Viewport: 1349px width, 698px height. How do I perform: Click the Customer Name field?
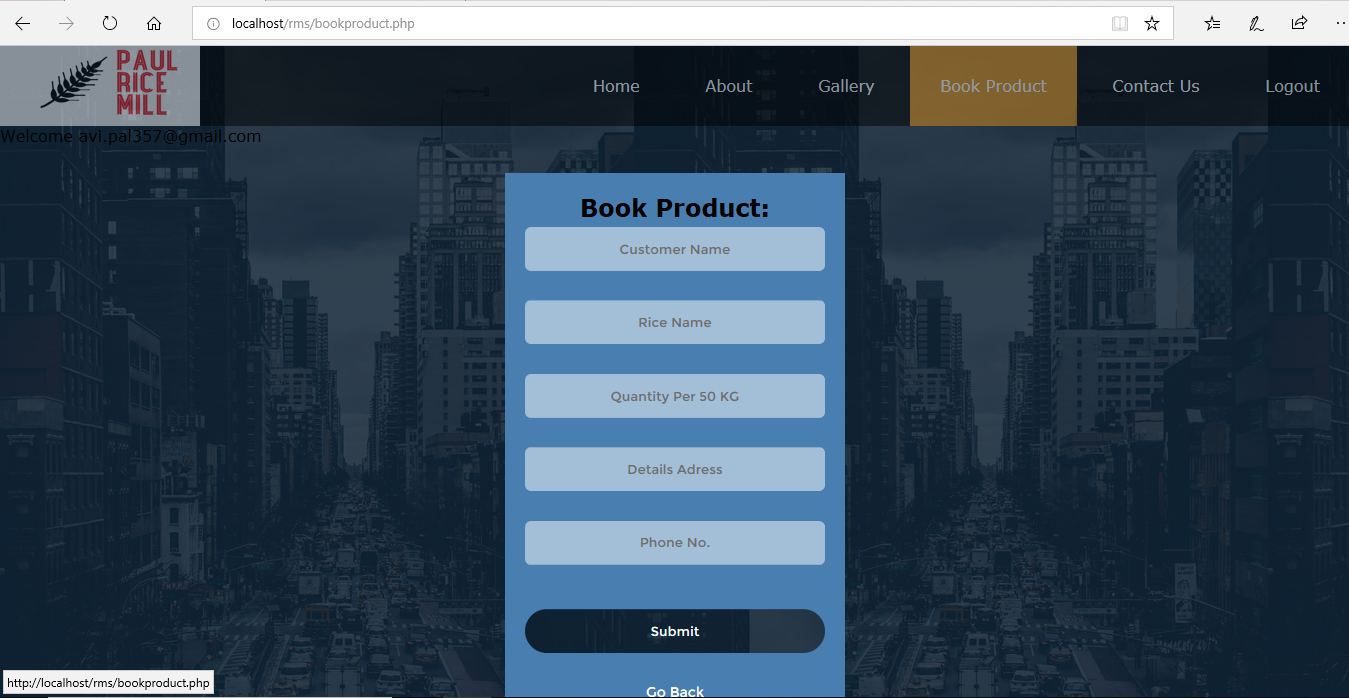pyautogui.click(x=675, y=249)
